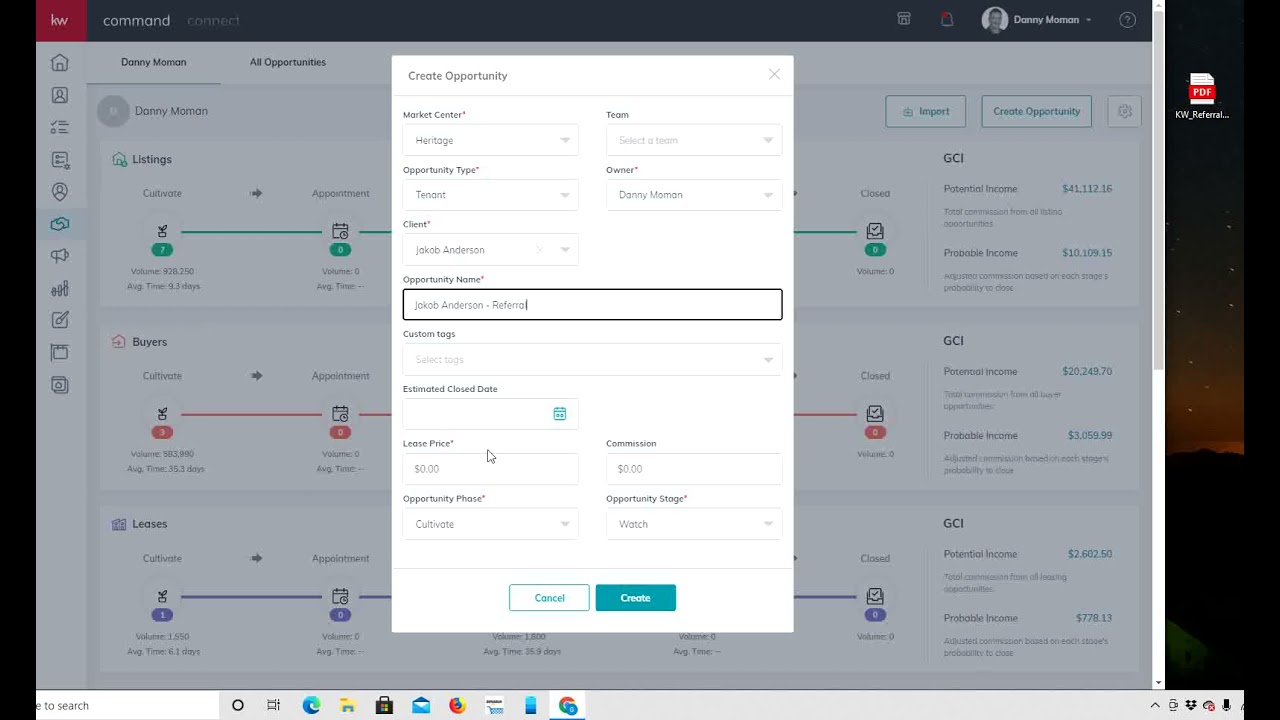Image resolution: width=1280 pixels, height=720 pixels.
Task: Click the Listings Cultivate stage icon
Action: point(162,231)
